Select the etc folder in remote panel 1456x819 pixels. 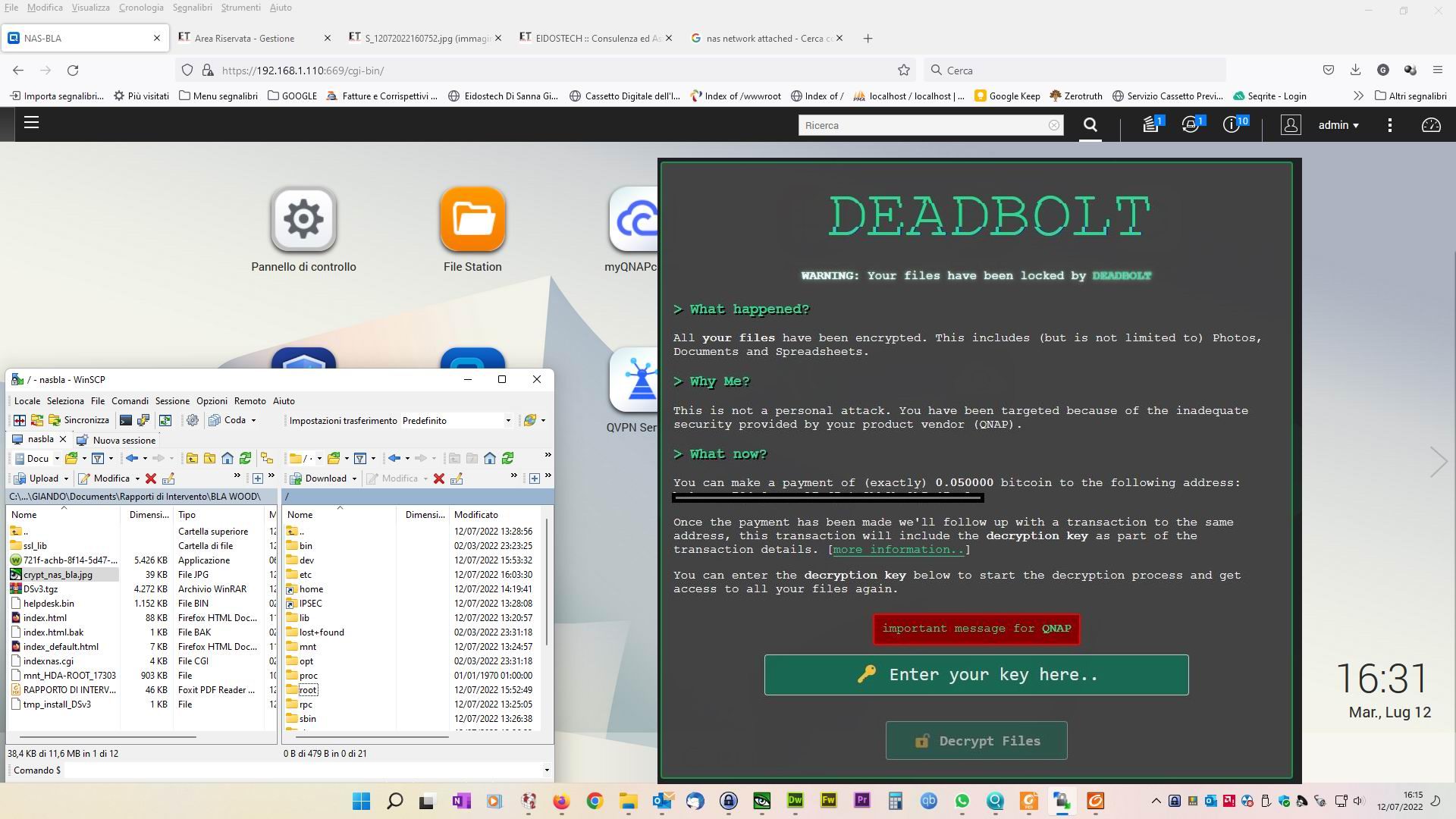click(x=306, y=575)
